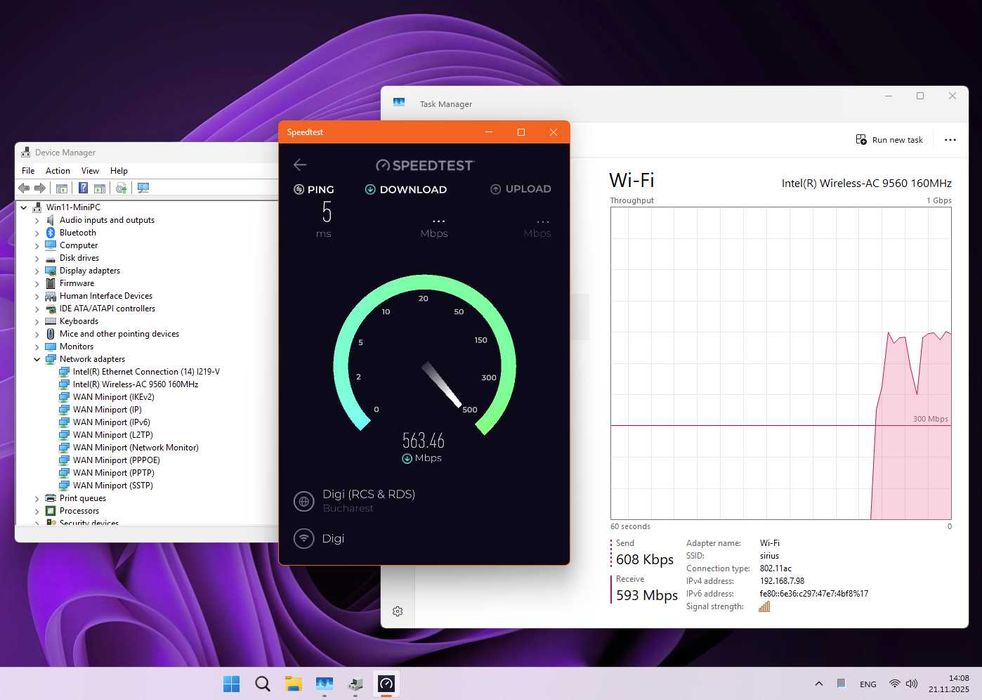Select WAN Miniport (Network Monitor)
The image size is (982, 700).
(136, 447)
